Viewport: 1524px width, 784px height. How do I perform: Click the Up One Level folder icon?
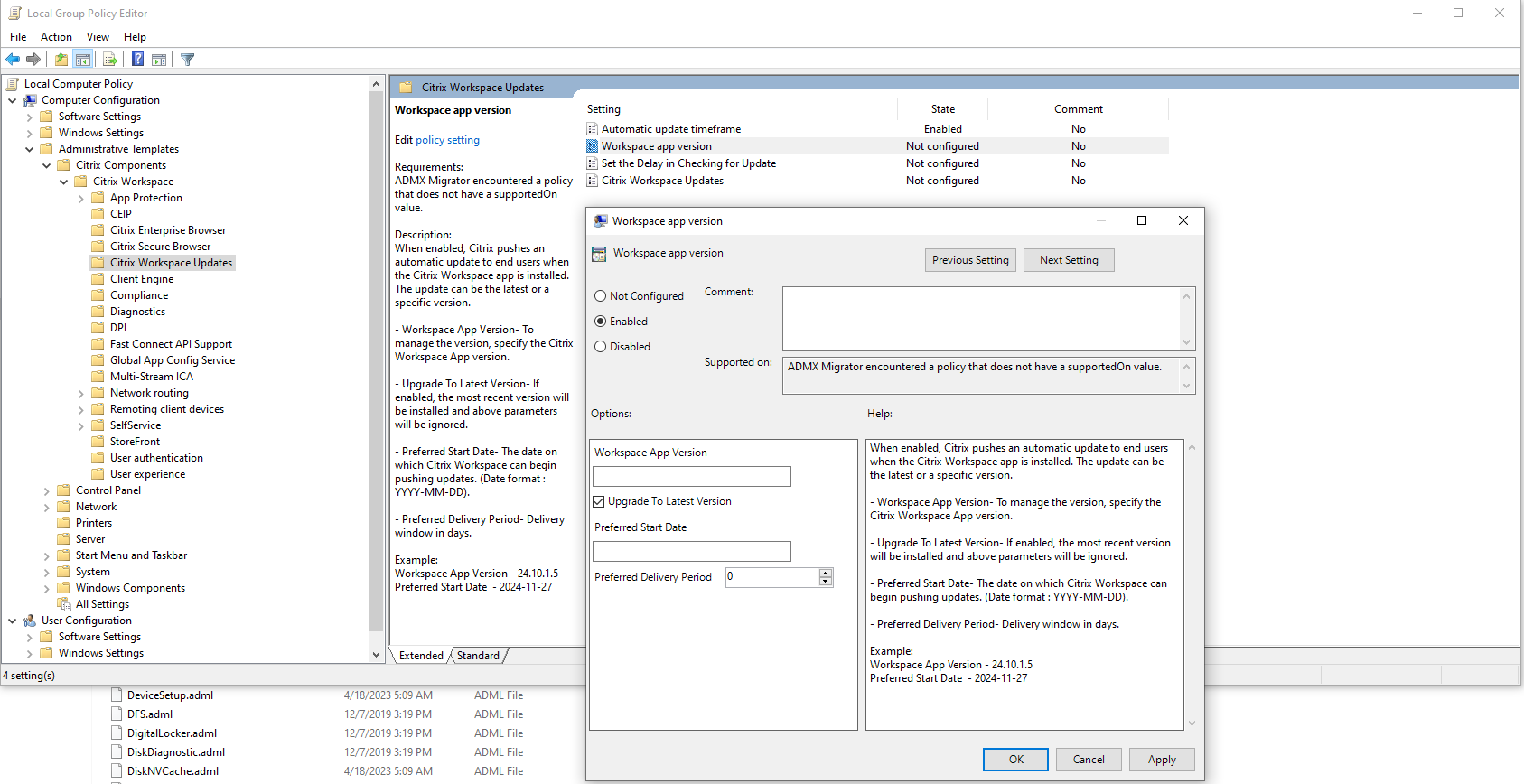coord(61,60)
